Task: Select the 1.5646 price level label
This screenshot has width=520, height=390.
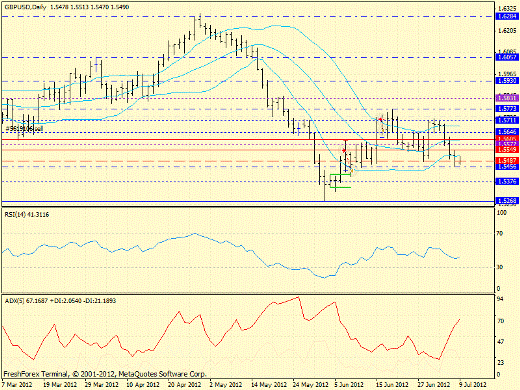Action: point(507,132)
